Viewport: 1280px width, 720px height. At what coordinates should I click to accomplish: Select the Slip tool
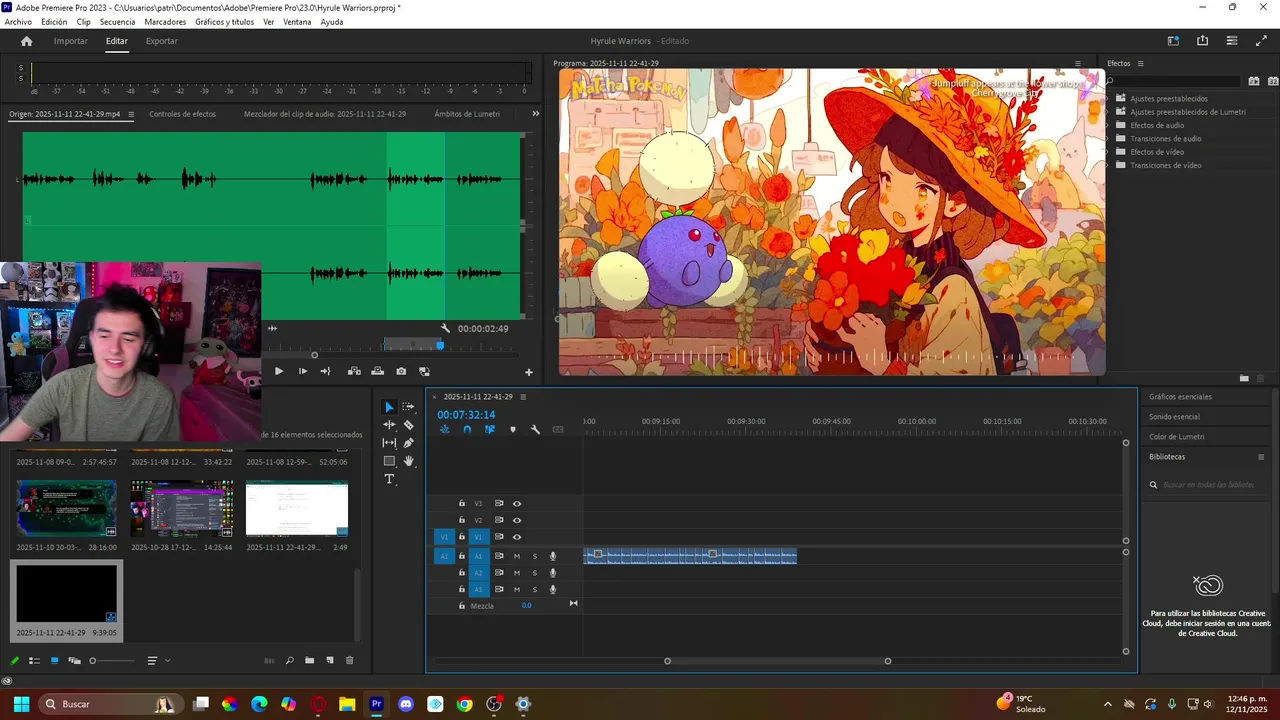389,443
